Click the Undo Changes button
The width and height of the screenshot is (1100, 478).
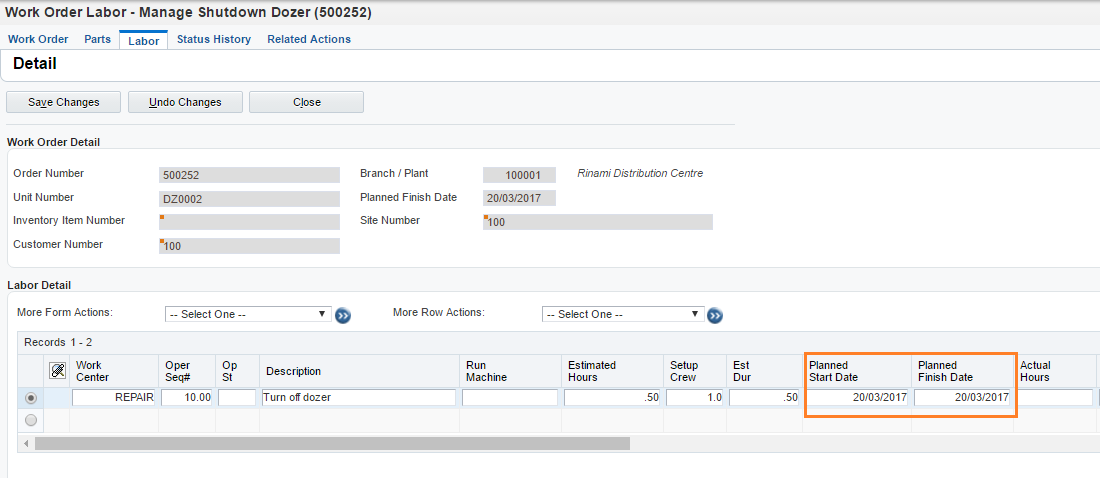[185, 102]
